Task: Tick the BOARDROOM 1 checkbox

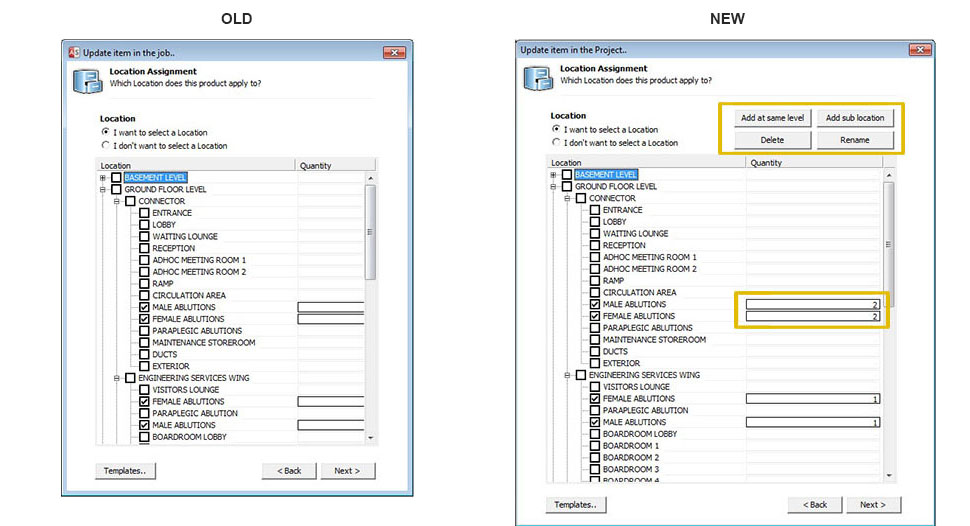Action: tap(595, 446)
